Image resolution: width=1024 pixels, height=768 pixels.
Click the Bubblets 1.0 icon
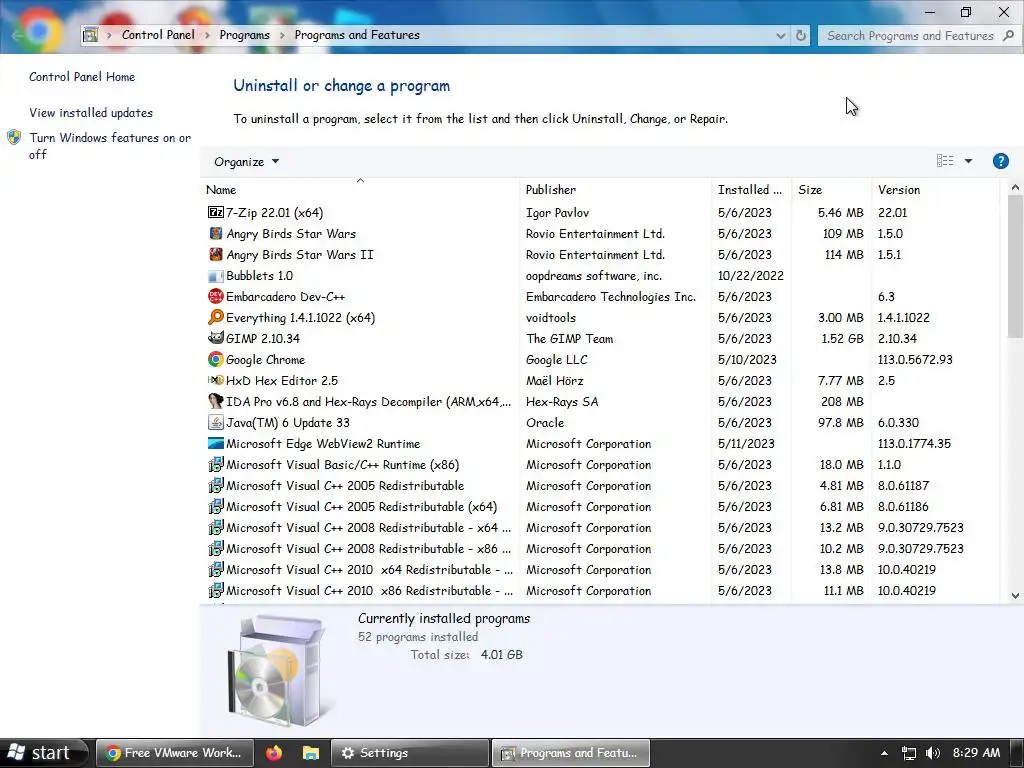click(x=216, y=276)
